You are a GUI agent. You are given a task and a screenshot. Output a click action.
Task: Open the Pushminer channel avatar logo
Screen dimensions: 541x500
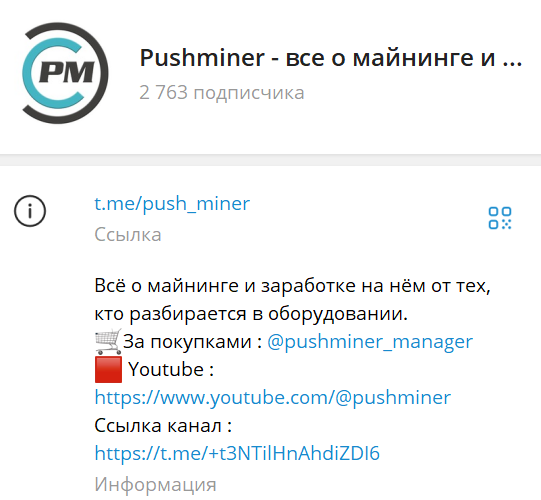65,73
